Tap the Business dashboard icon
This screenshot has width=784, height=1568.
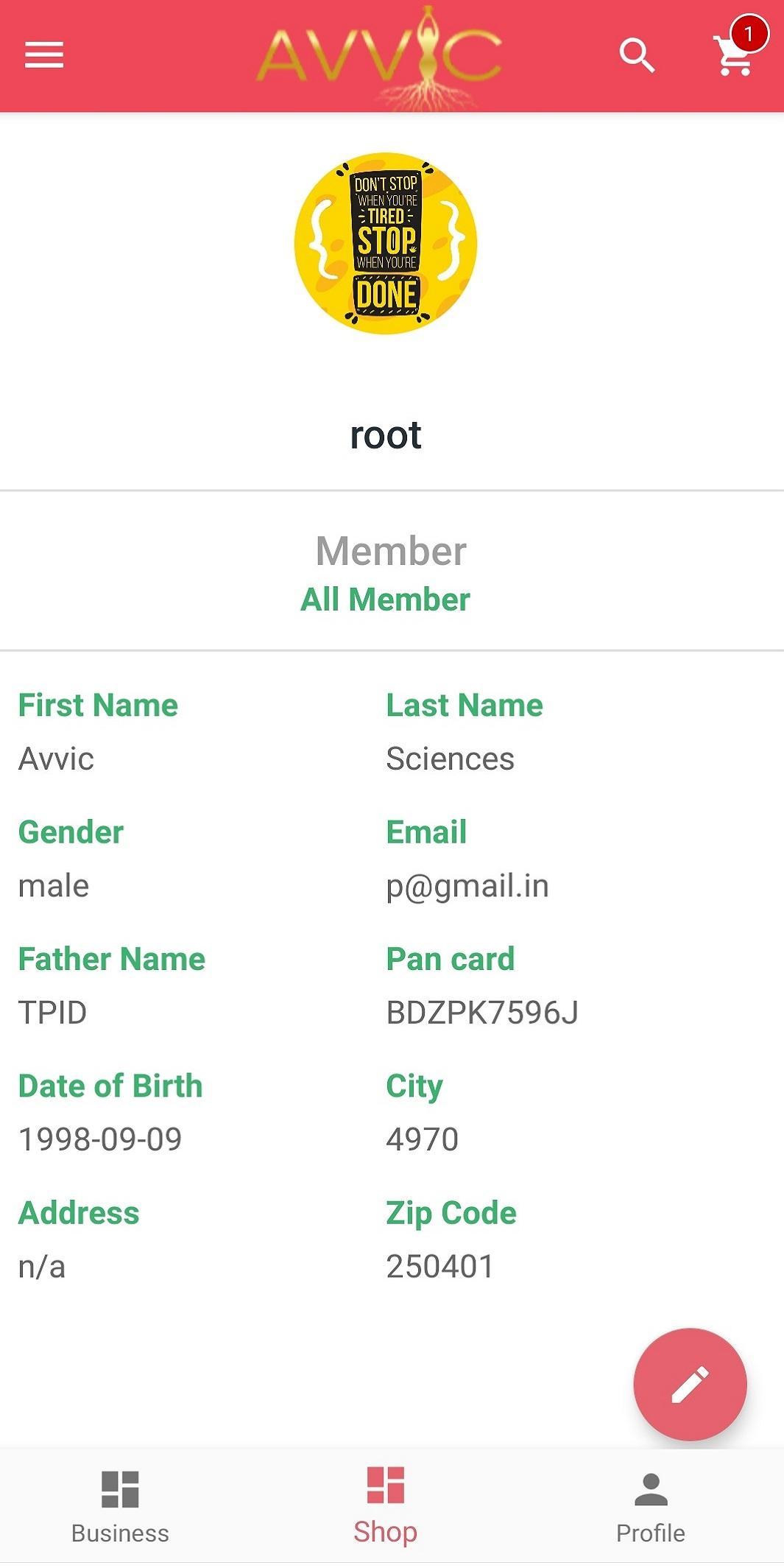[x=120, y=1488]
